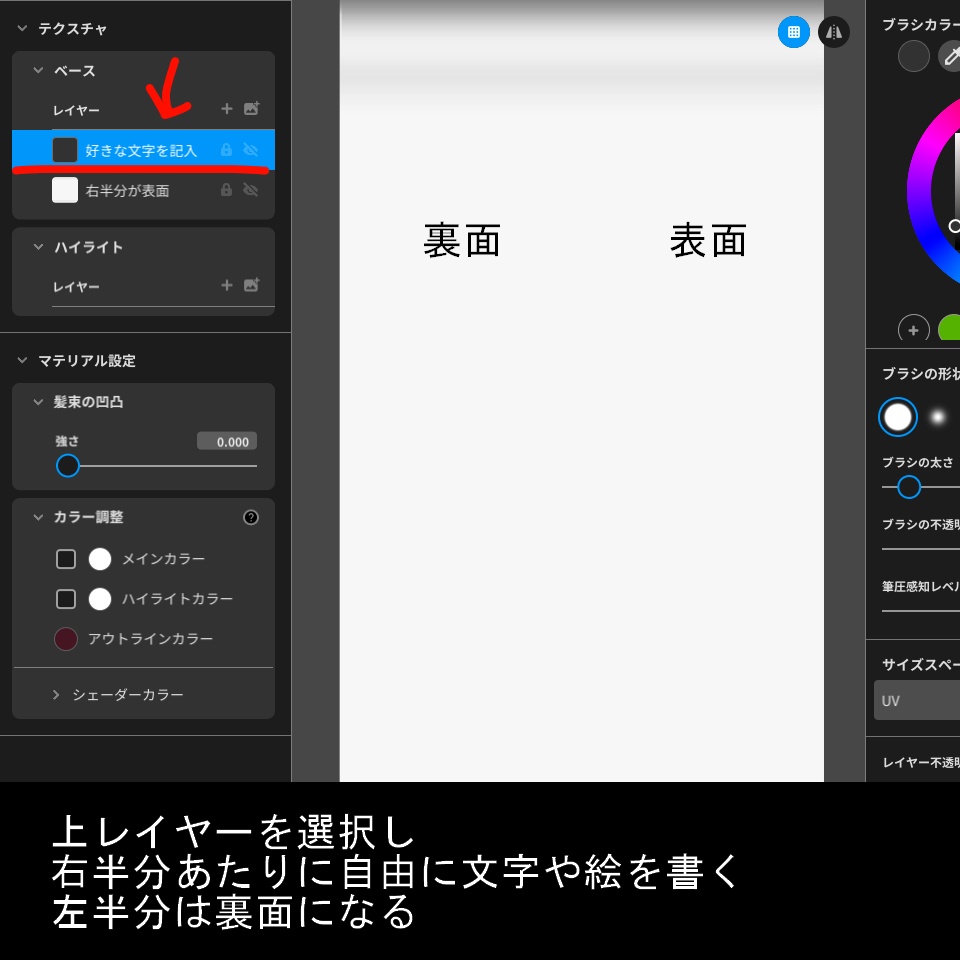Click the help icon next to カラー調整
960x960 pixels.
(x=251, y=517)
